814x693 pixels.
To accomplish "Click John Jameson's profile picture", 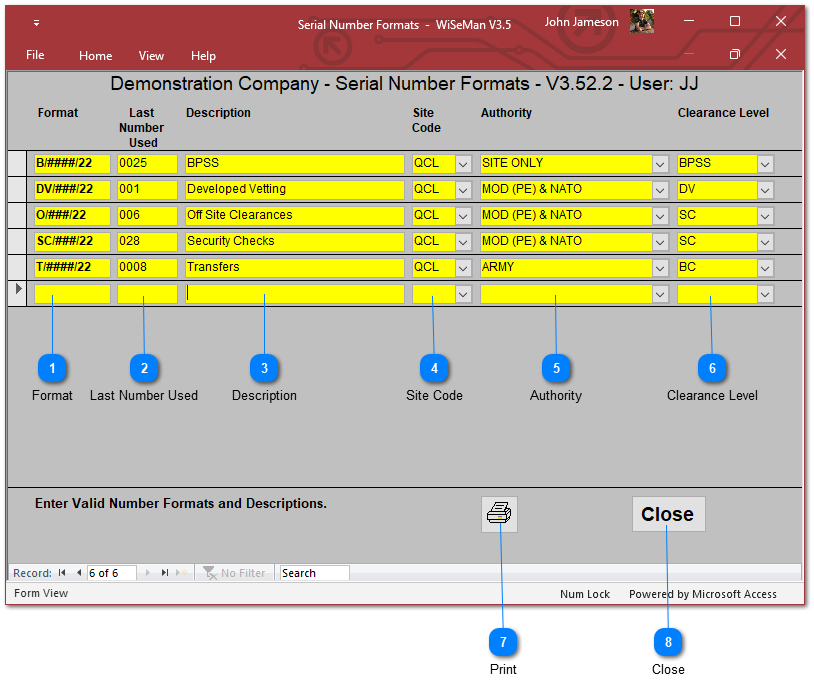I will (641, 22).
